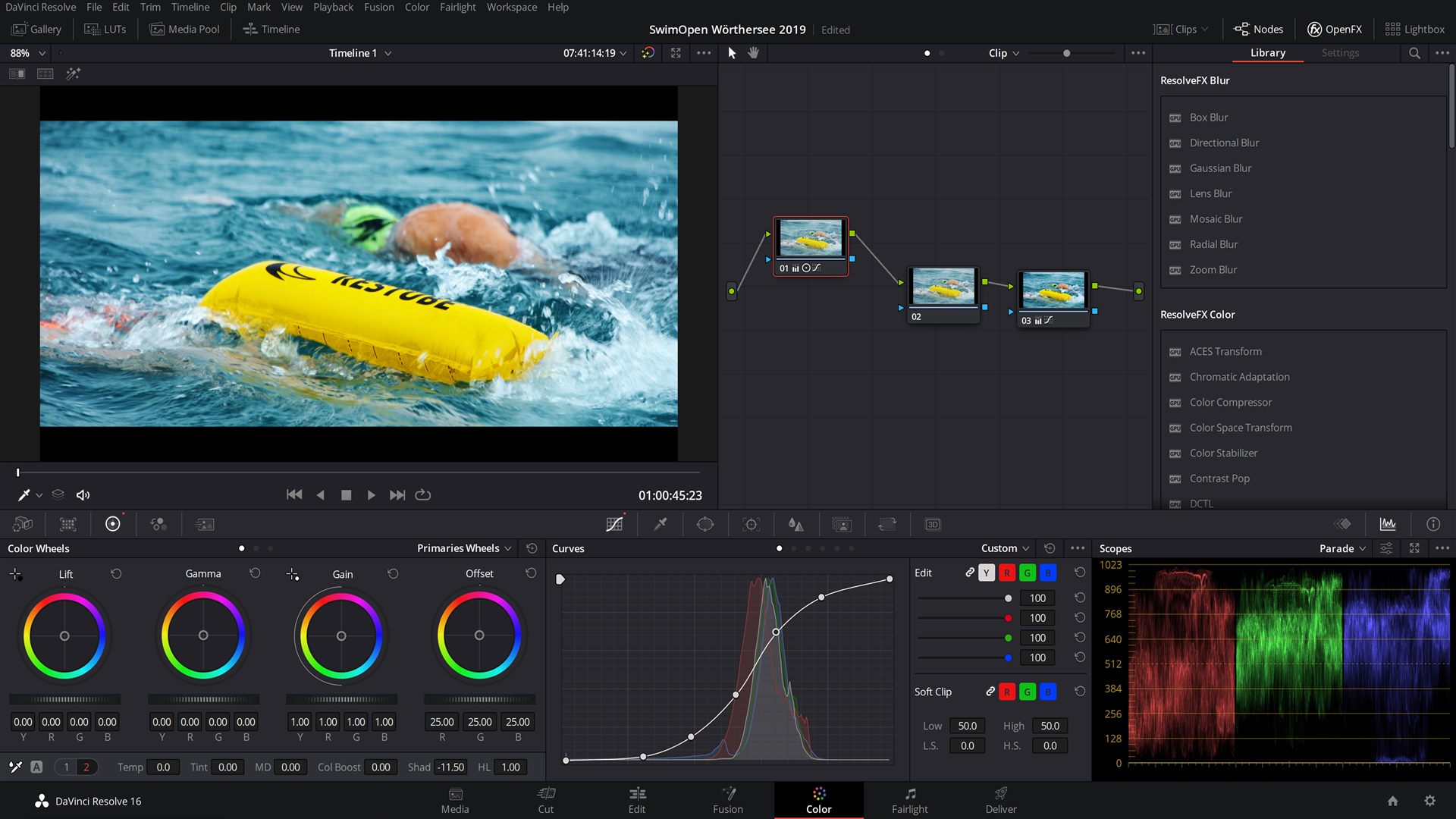Screen dimensions: 1456x819
Task: Open the Custom curves preset dropdown
Action: click(x=1003, y=548)
